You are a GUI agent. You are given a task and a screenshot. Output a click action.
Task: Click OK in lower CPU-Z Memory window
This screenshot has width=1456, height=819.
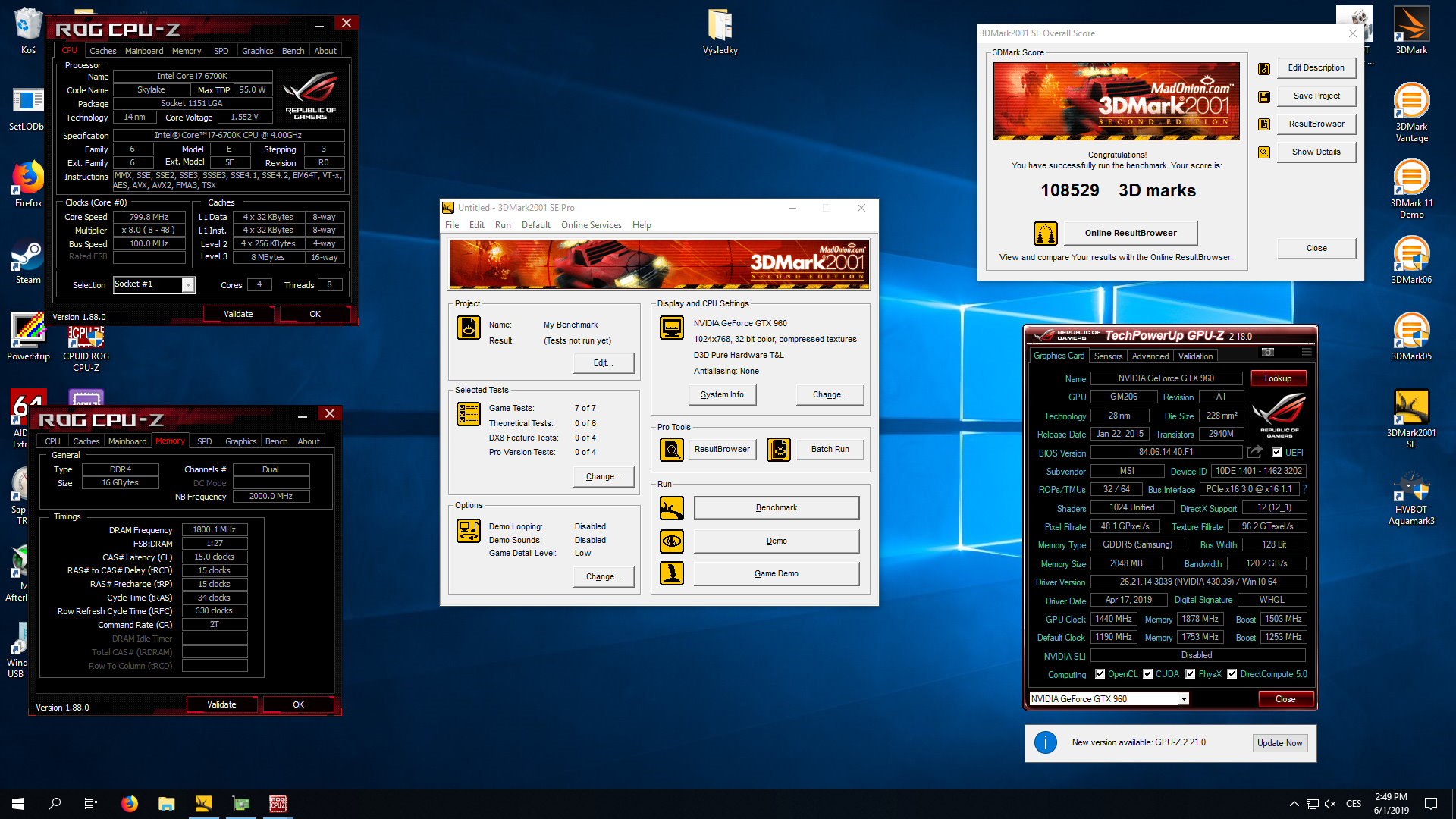tap(299, 704)
